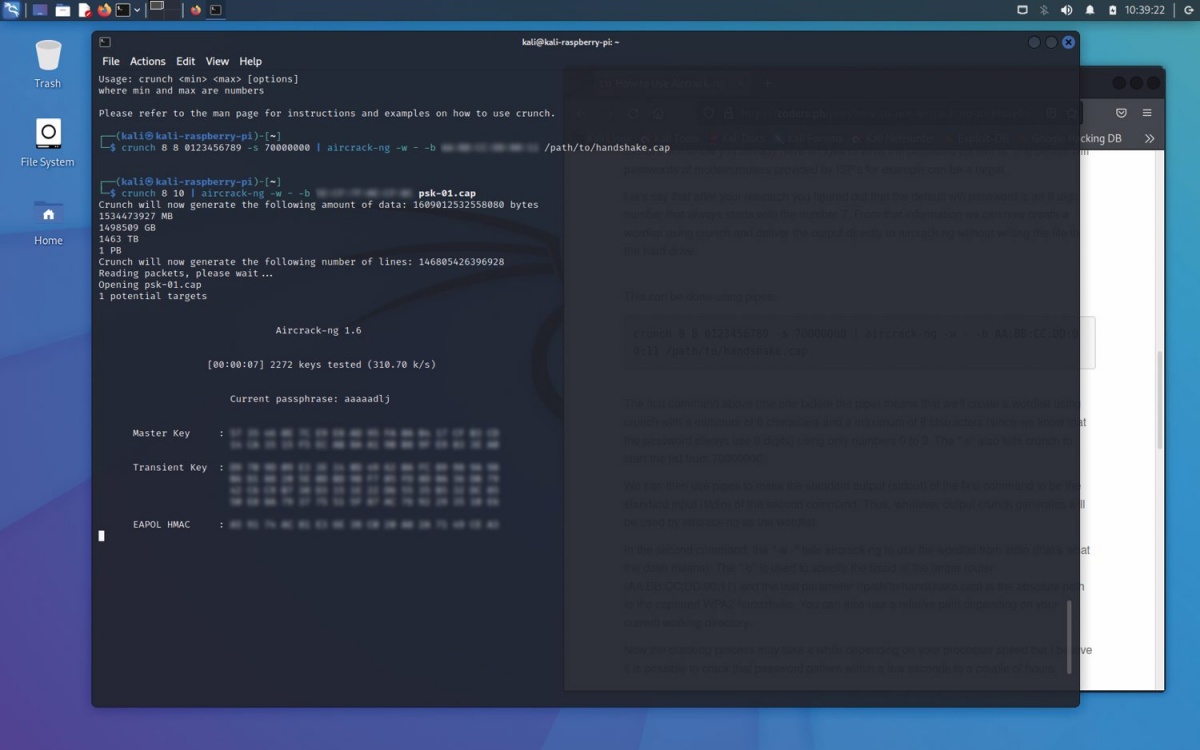Open the Help menu in terminal

click(x=250, y=61)
